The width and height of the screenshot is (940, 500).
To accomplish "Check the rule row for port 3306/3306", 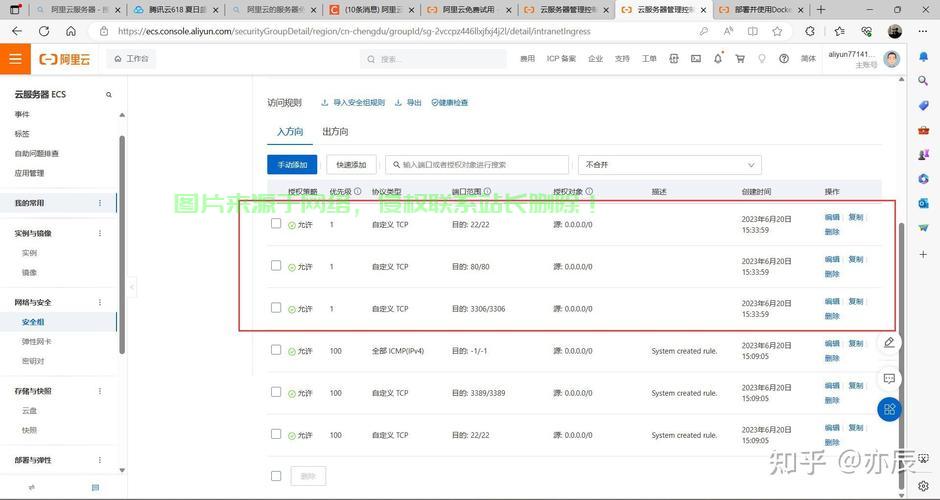I will pyautogui.click(x=276, y=307).
